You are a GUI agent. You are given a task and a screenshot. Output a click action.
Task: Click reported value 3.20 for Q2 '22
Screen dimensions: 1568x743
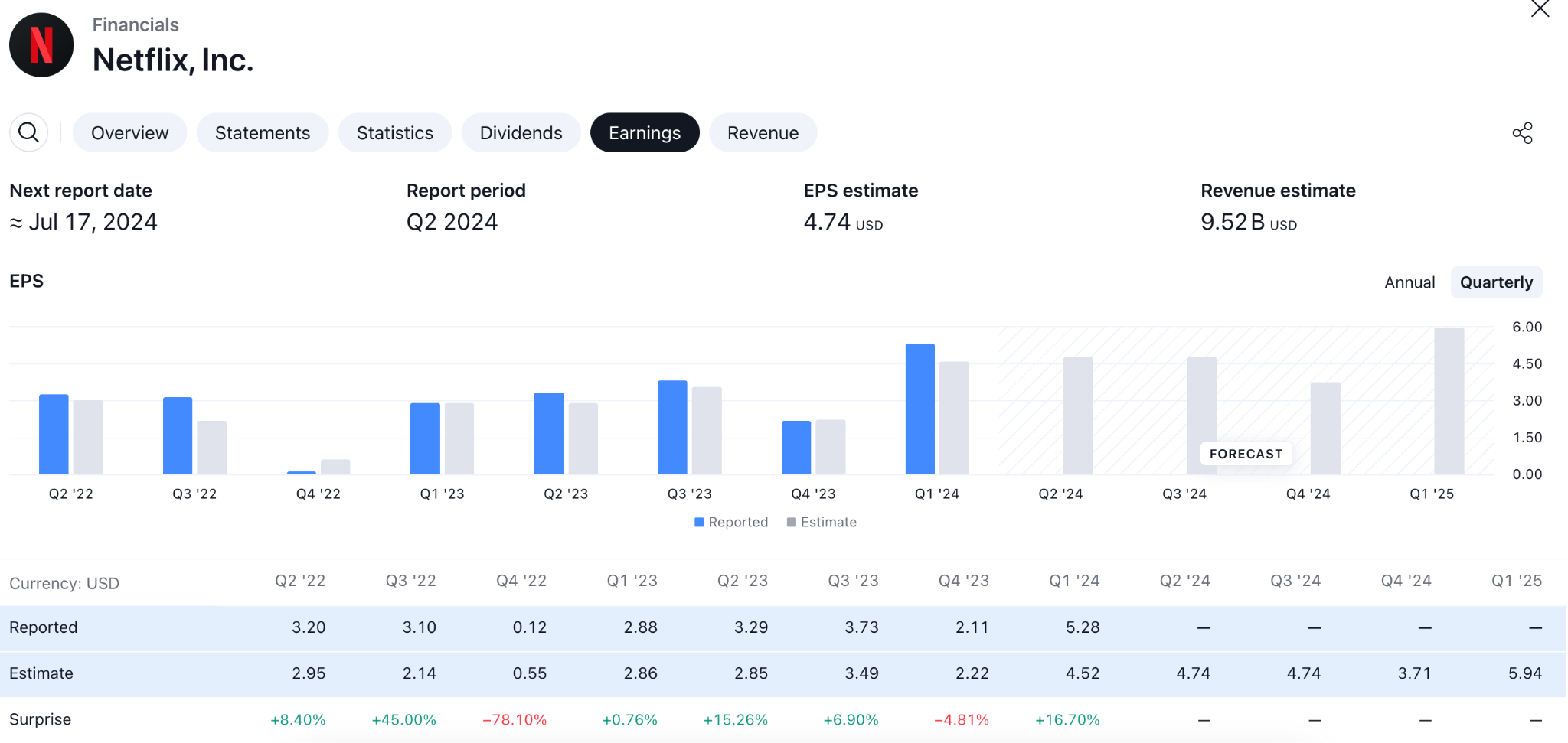tap(309, 627)
